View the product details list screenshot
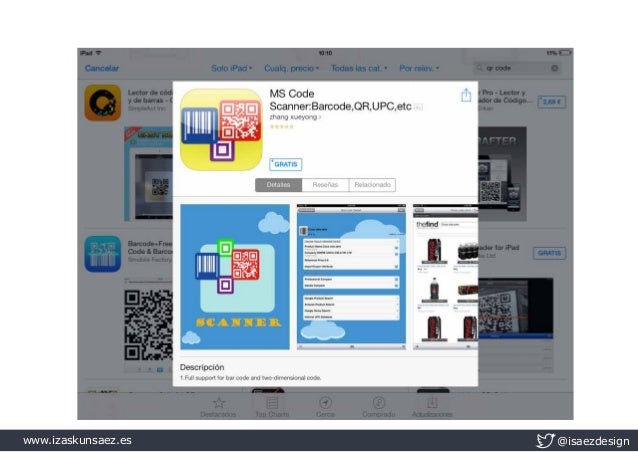Image resolution: width=638 pixels, height=452 pixels. pyautogui.click(x=352, y=277)
